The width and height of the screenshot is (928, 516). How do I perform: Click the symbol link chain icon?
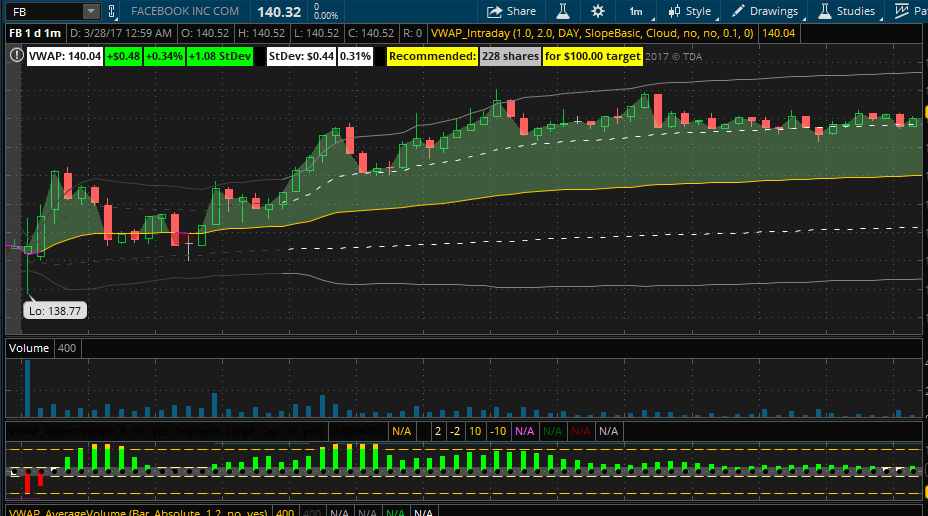tap(111, 11)
